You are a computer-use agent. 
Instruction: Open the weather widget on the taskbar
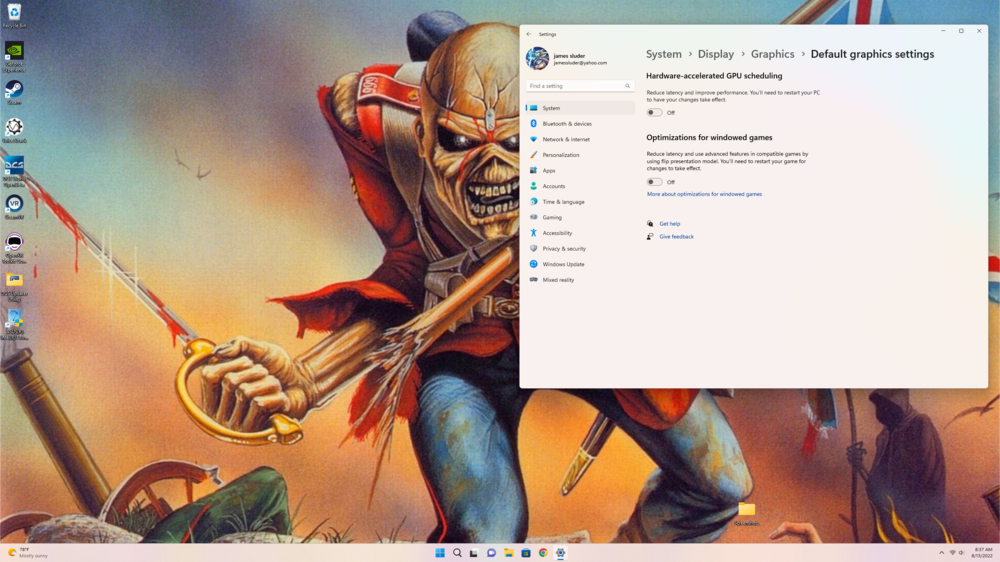pyautogui.click(x=27, y=552)
